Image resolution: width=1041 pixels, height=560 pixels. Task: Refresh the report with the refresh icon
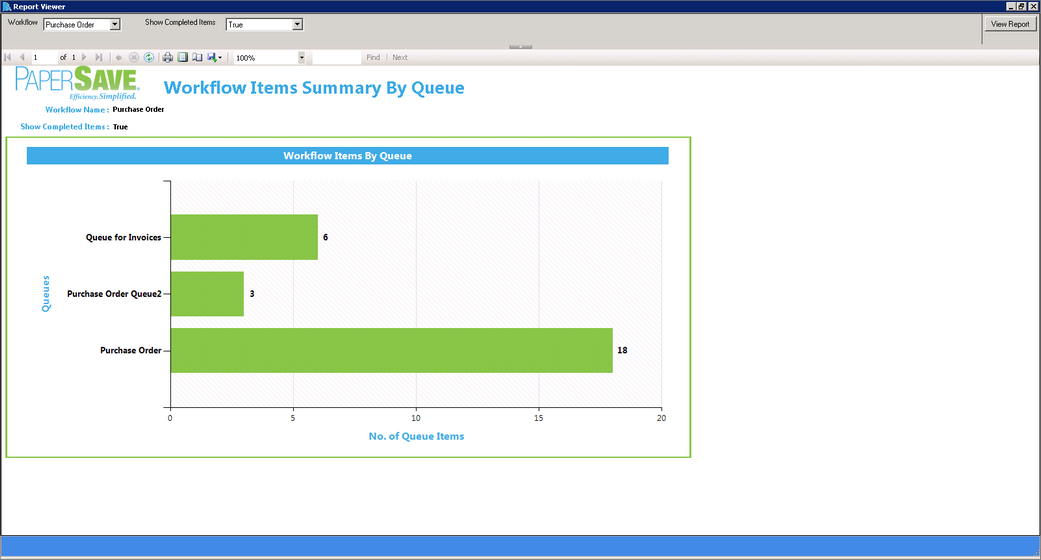(149, 58)
